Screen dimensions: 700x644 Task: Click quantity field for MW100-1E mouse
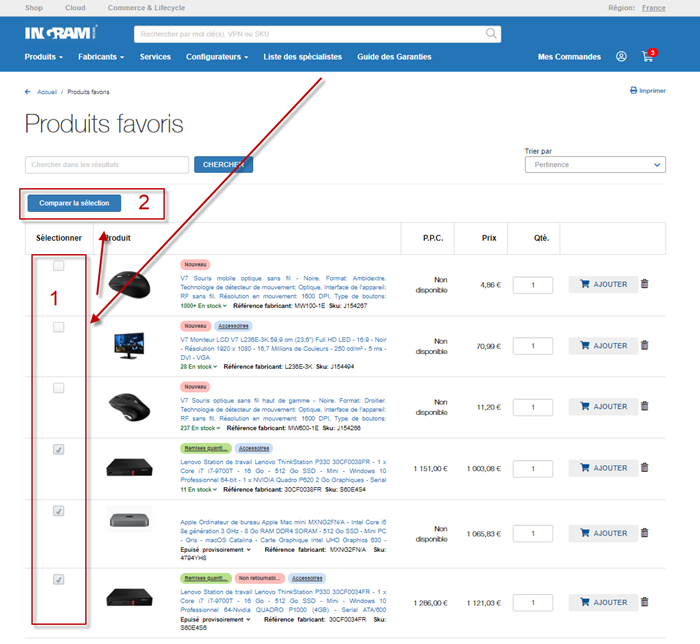[x=533, y=285]
